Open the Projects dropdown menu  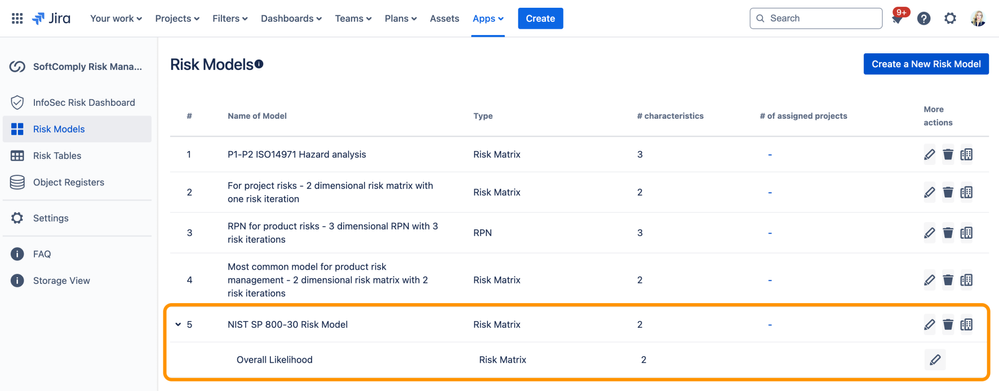coord(177,18)
